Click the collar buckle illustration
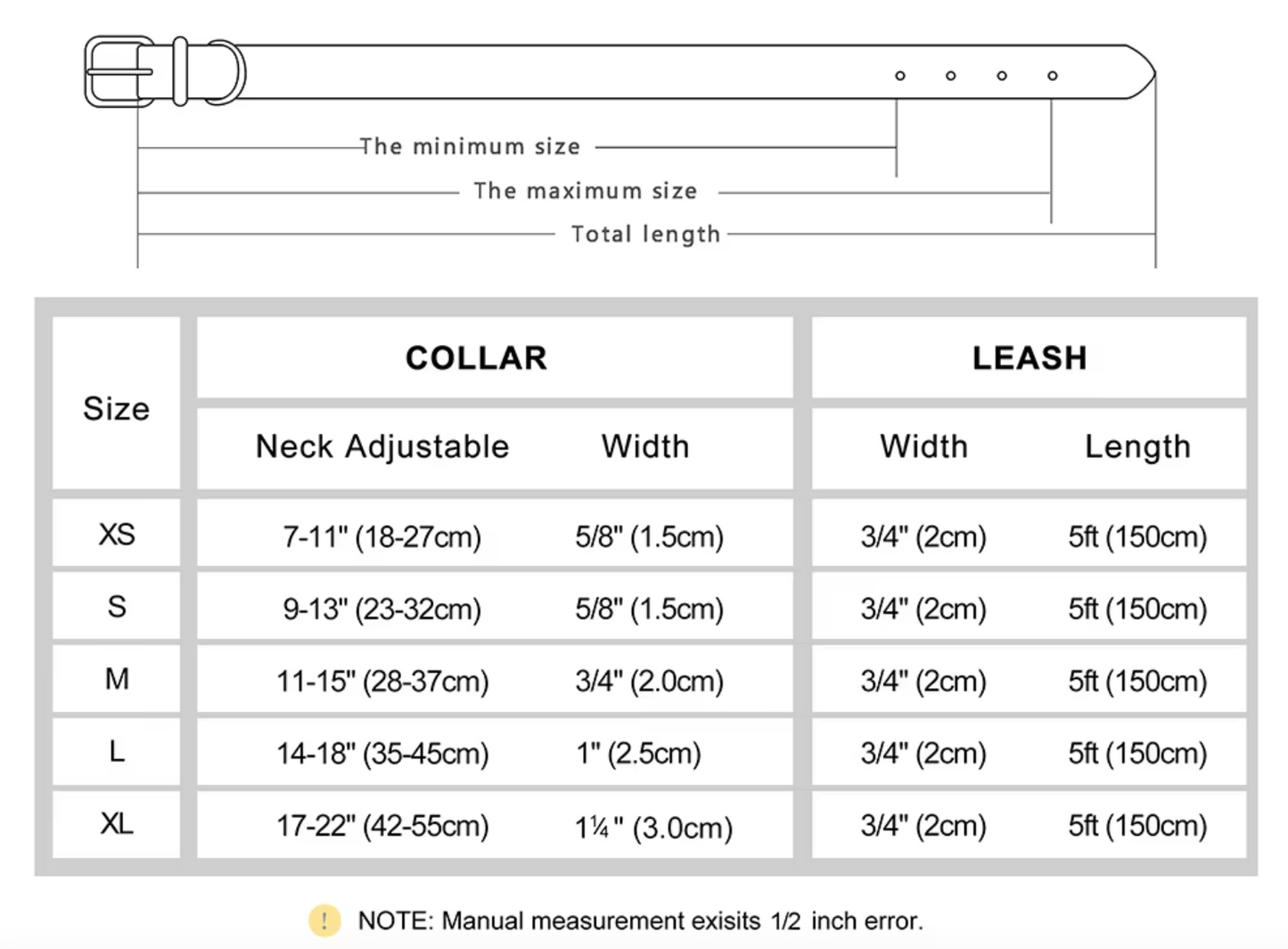The image size is (1288, 949). [x=119, y=72]
